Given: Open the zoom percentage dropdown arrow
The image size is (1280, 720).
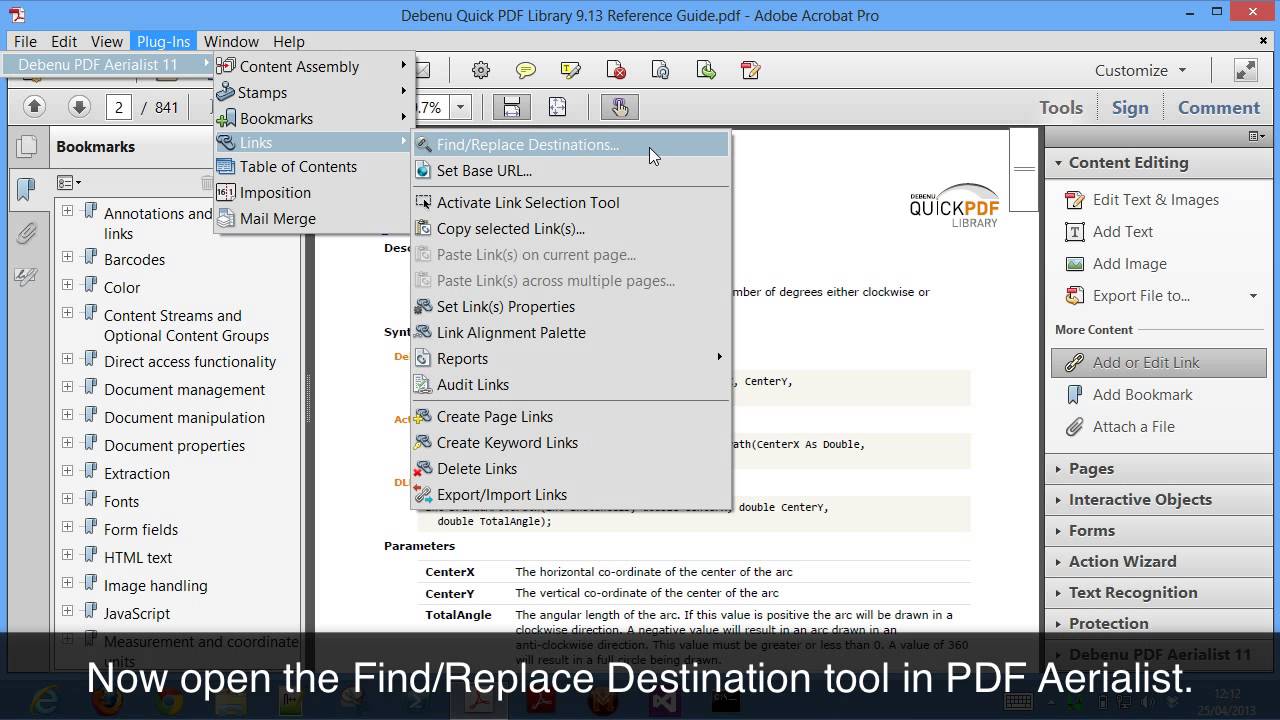Looking at the screenshot, I should (x=460, y=107).
